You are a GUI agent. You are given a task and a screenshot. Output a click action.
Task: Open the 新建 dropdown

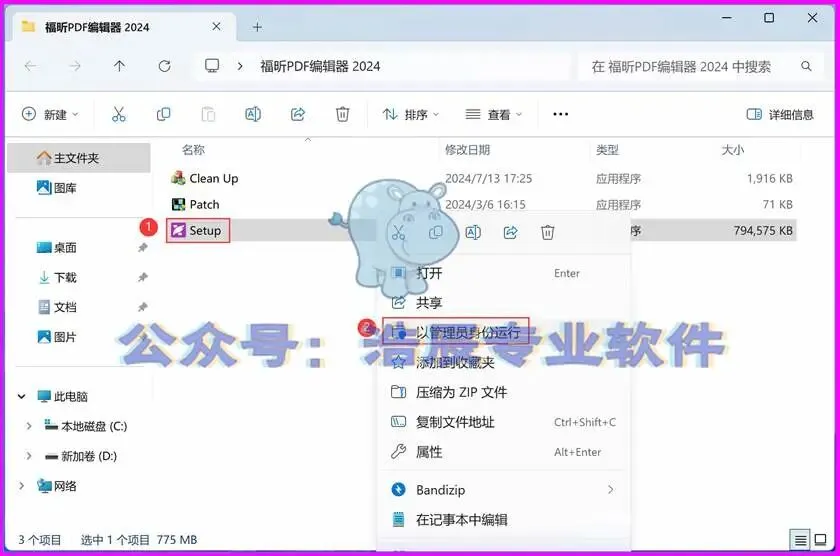tap(50, 114)
